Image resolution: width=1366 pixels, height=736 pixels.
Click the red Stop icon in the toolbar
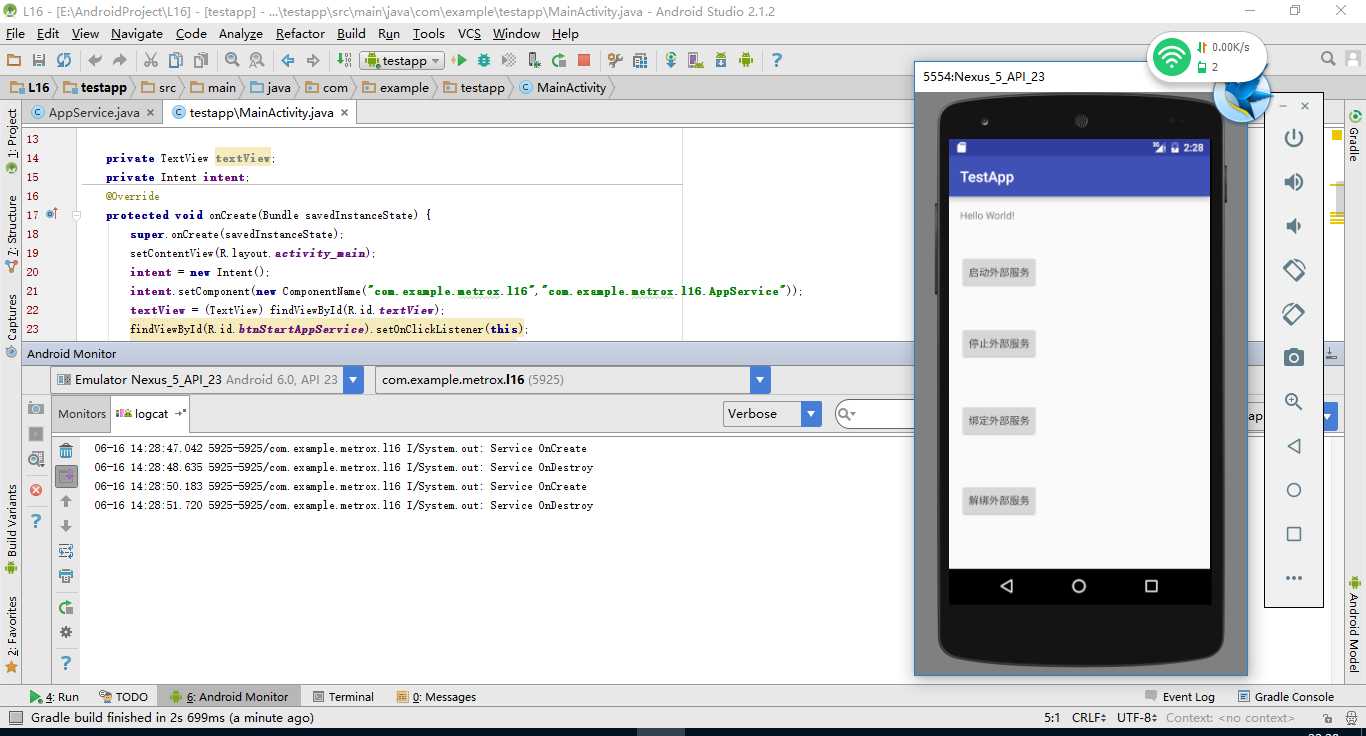[x=584, y=60]
